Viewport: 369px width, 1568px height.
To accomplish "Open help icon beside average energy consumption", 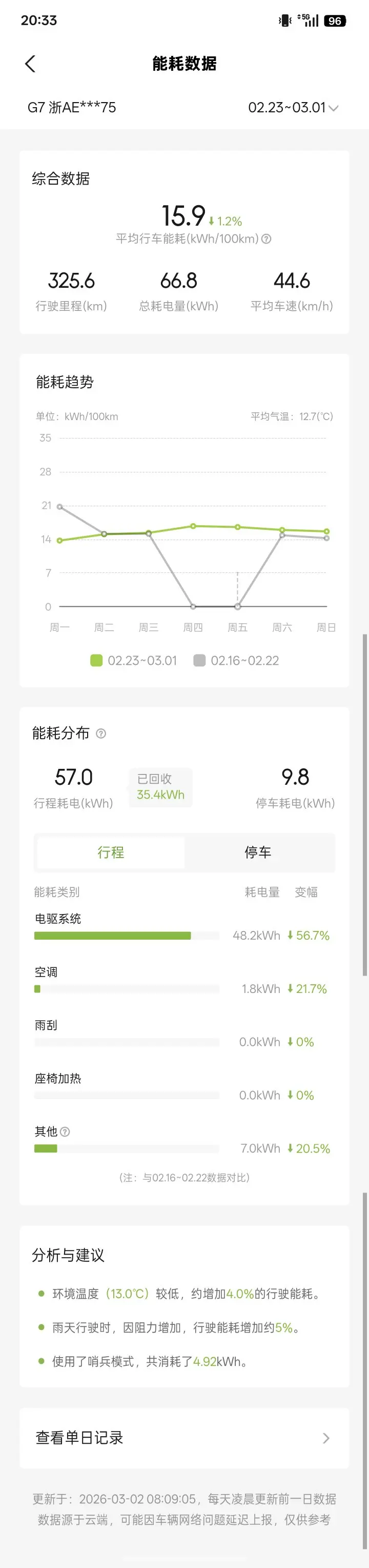I will tap(266, 239).
